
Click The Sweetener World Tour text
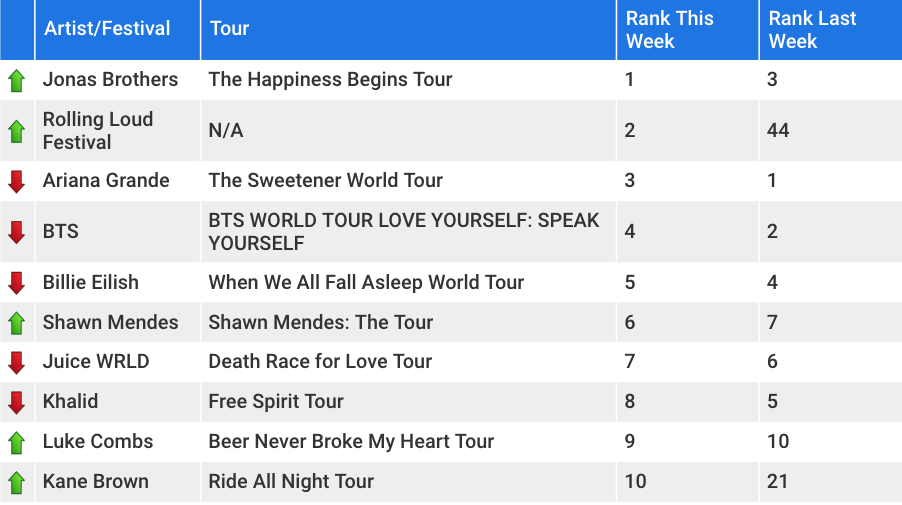pyautogui.click(x=326, y=181)
